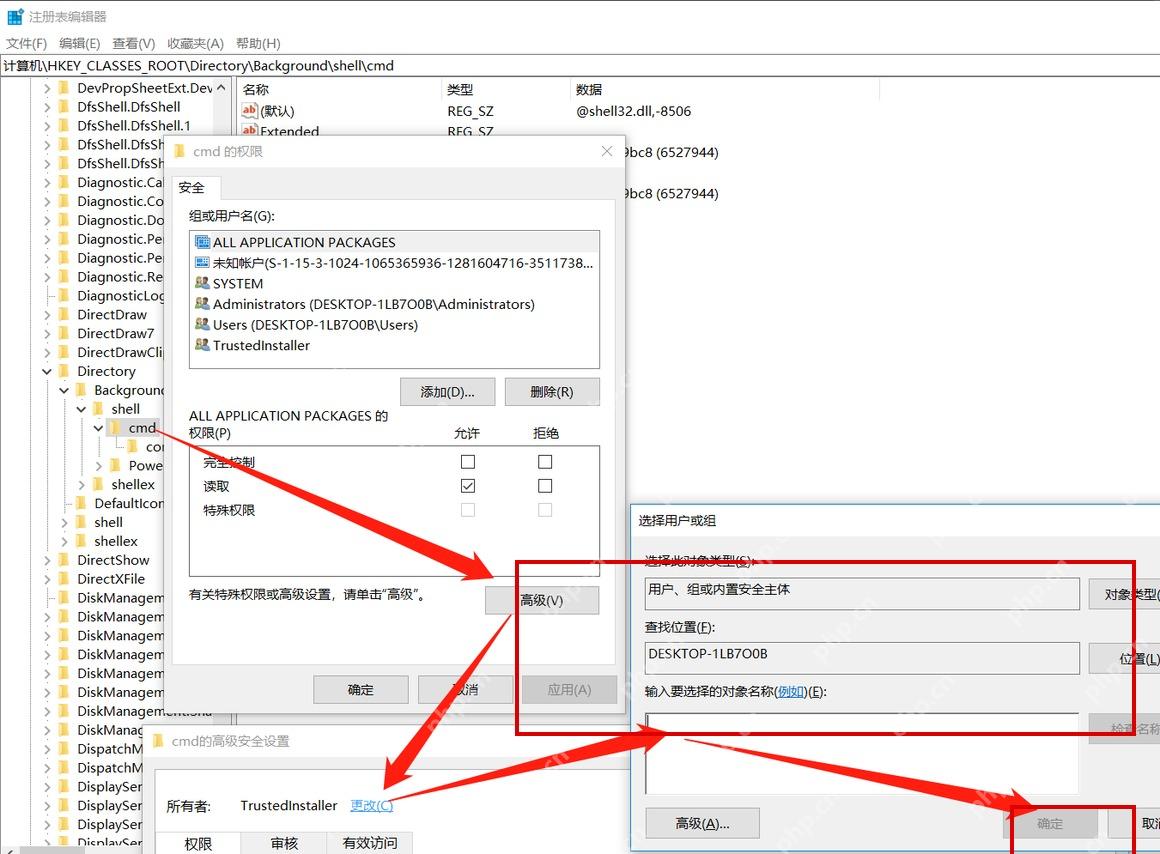Click the 添加(D)... button
This screenshot has width=1160, height=854.
448,391
